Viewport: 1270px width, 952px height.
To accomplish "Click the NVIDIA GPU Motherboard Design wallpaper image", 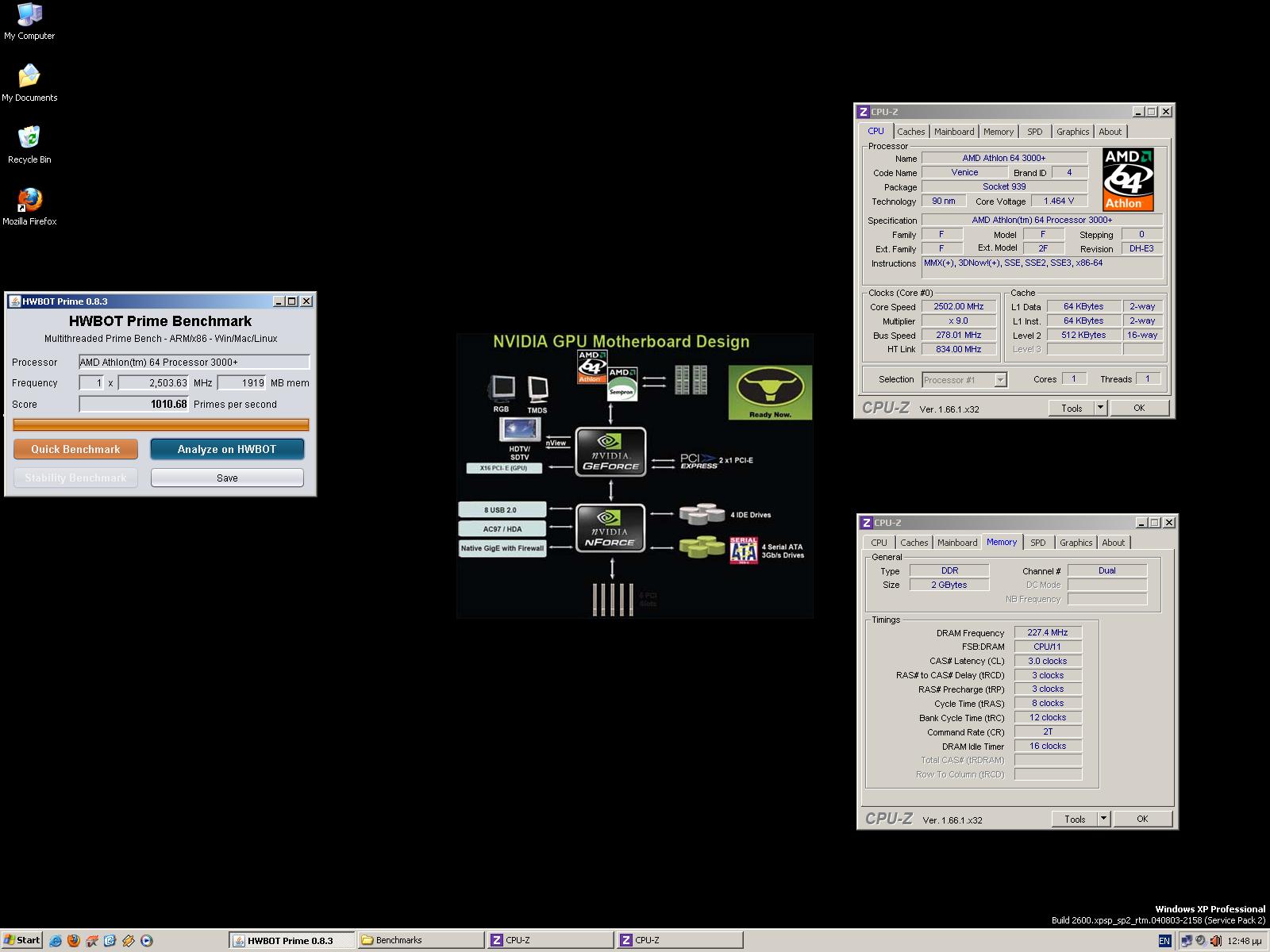I will (635, 476).
